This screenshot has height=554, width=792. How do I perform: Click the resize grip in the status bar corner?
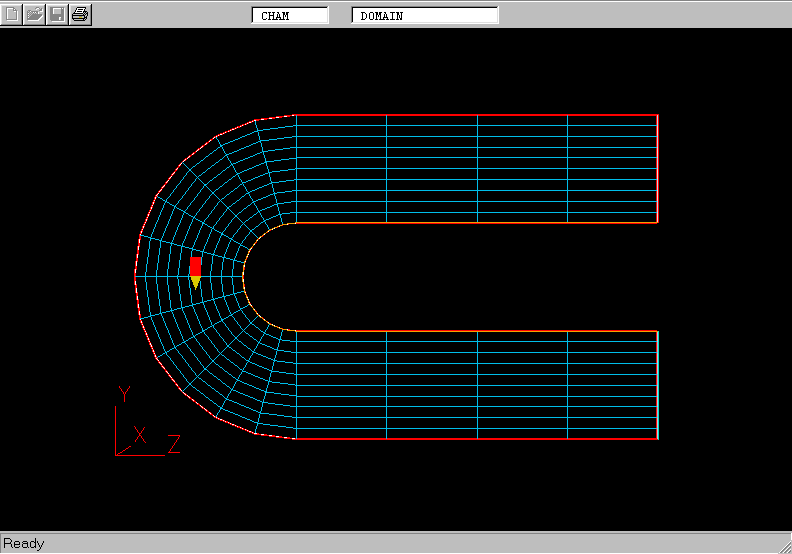tap(783, 545)
